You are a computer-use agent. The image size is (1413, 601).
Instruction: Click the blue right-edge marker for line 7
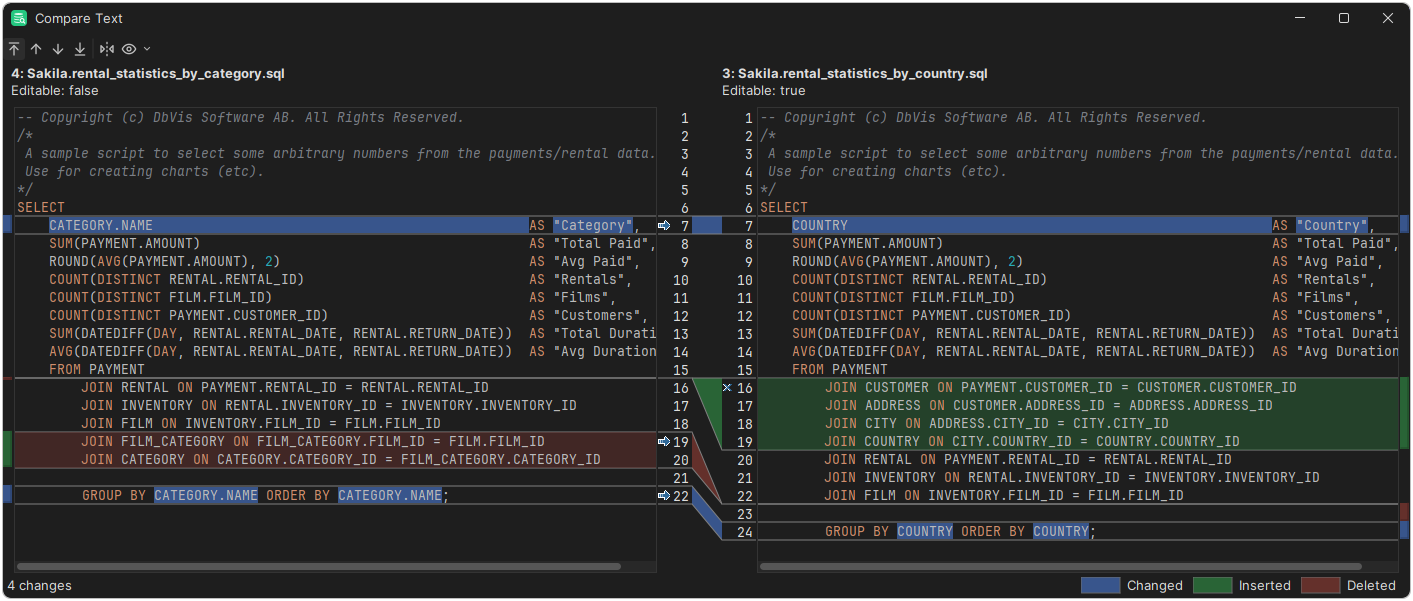1404,225
